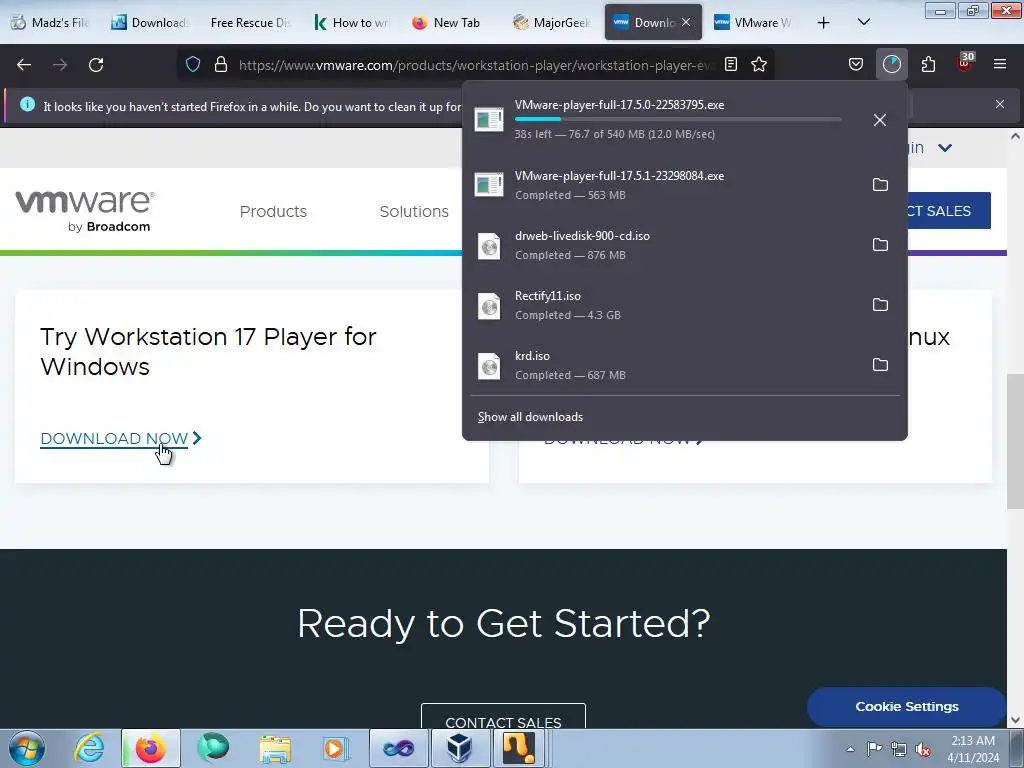The width and height of the screenshot is (1024, 768).
Task: Open the Firefox hamburger menu
Action: coord(1000,64)
